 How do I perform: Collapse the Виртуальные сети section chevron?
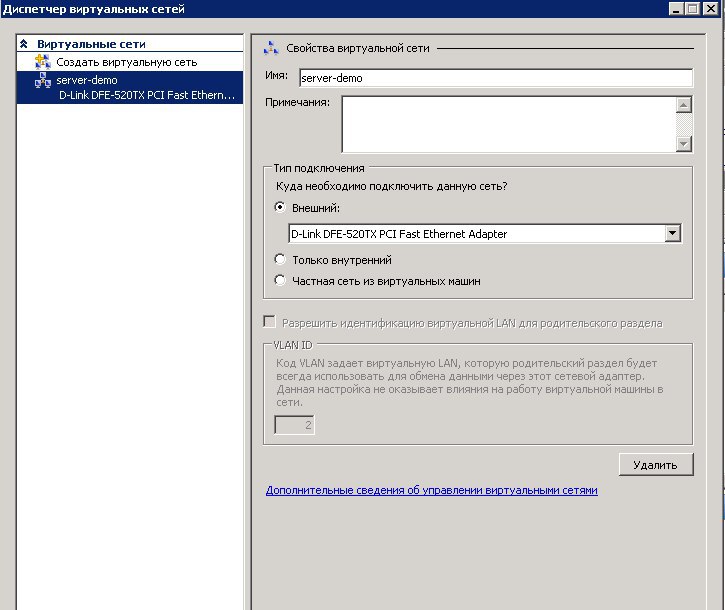[x=24, y=44]
